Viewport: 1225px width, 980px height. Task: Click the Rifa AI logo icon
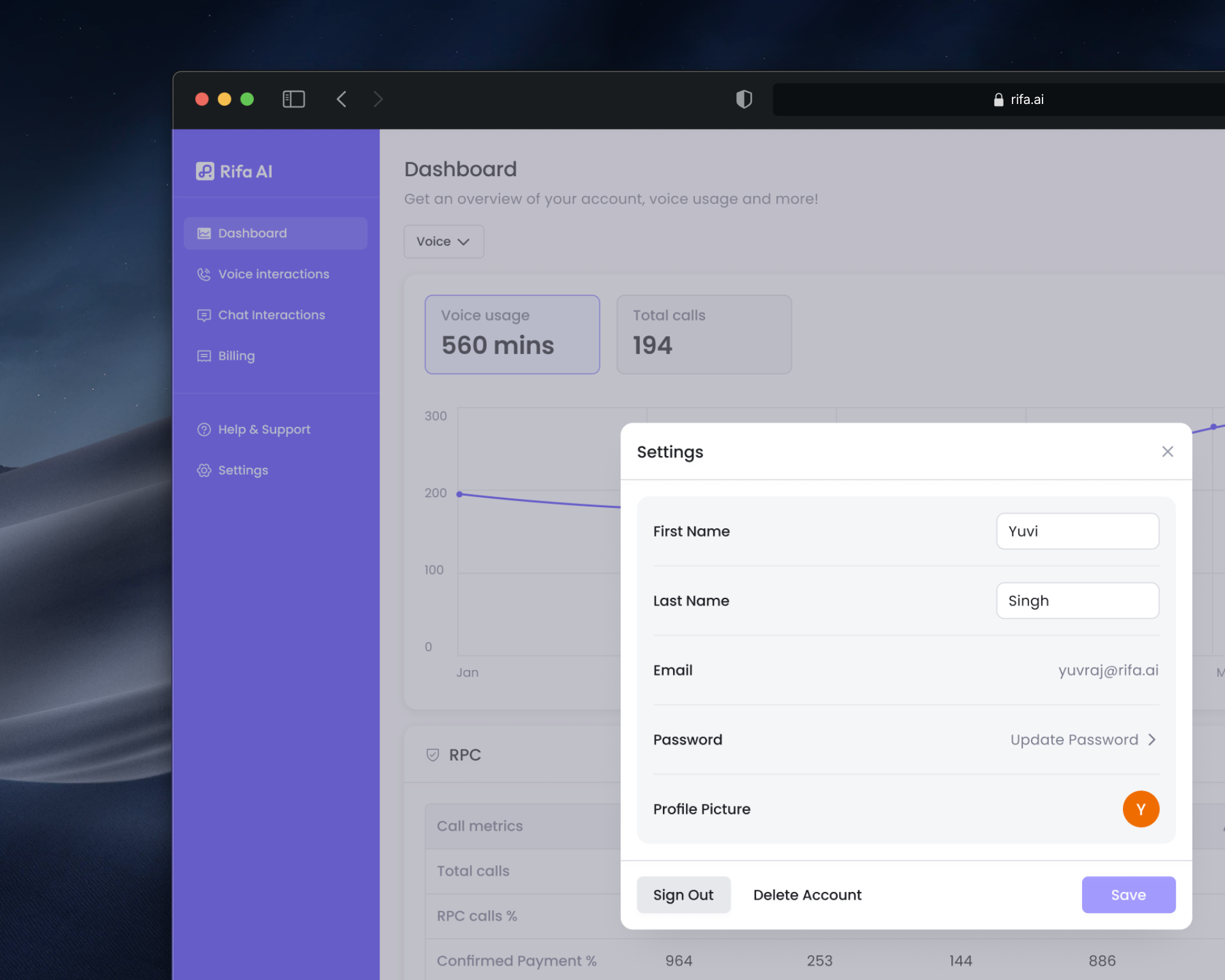coord(204,171)
